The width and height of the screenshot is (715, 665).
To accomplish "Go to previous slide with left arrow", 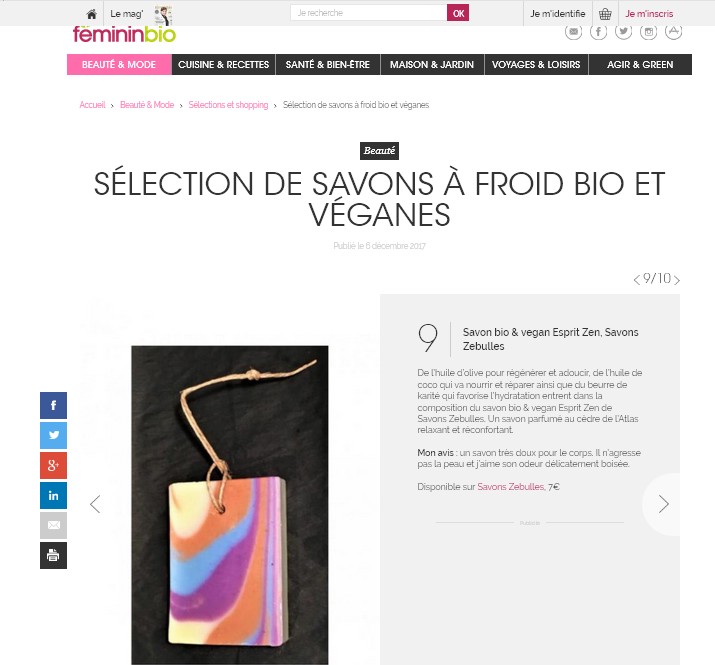I will coord(95,504).
